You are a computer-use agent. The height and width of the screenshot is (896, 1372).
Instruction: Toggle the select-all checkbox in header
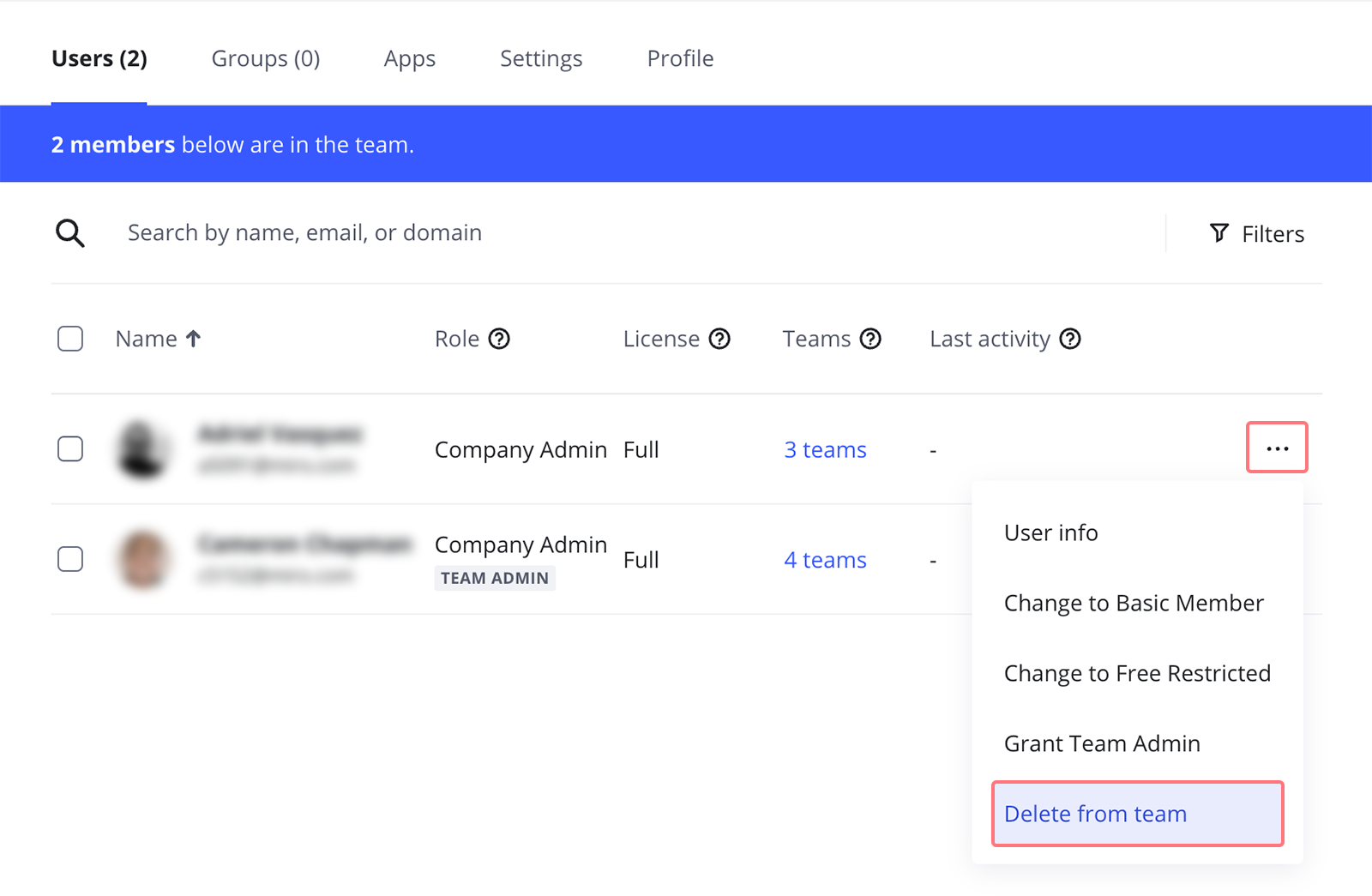pos(70,340)
